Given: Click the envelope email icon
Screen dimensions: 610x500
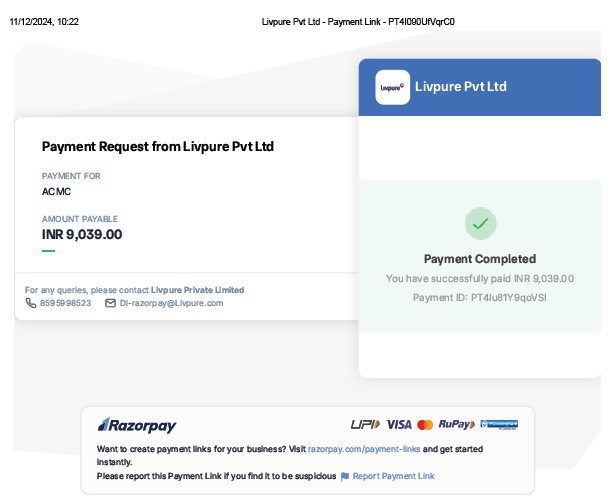Looking at the screenshot, I should pyautogui.click(x=110, y=303).
